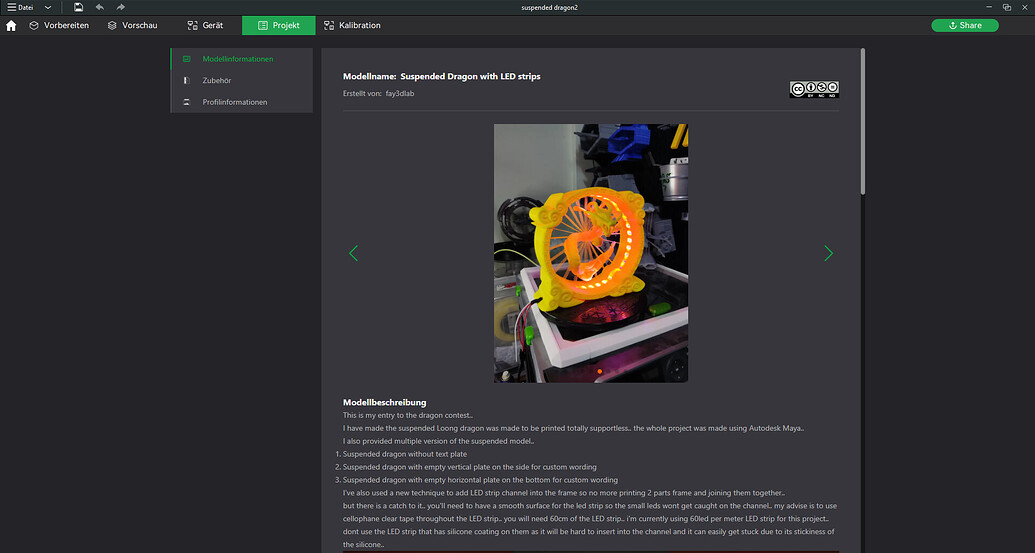Click the Modellinformationen sidebar icon

click(187, 59)
